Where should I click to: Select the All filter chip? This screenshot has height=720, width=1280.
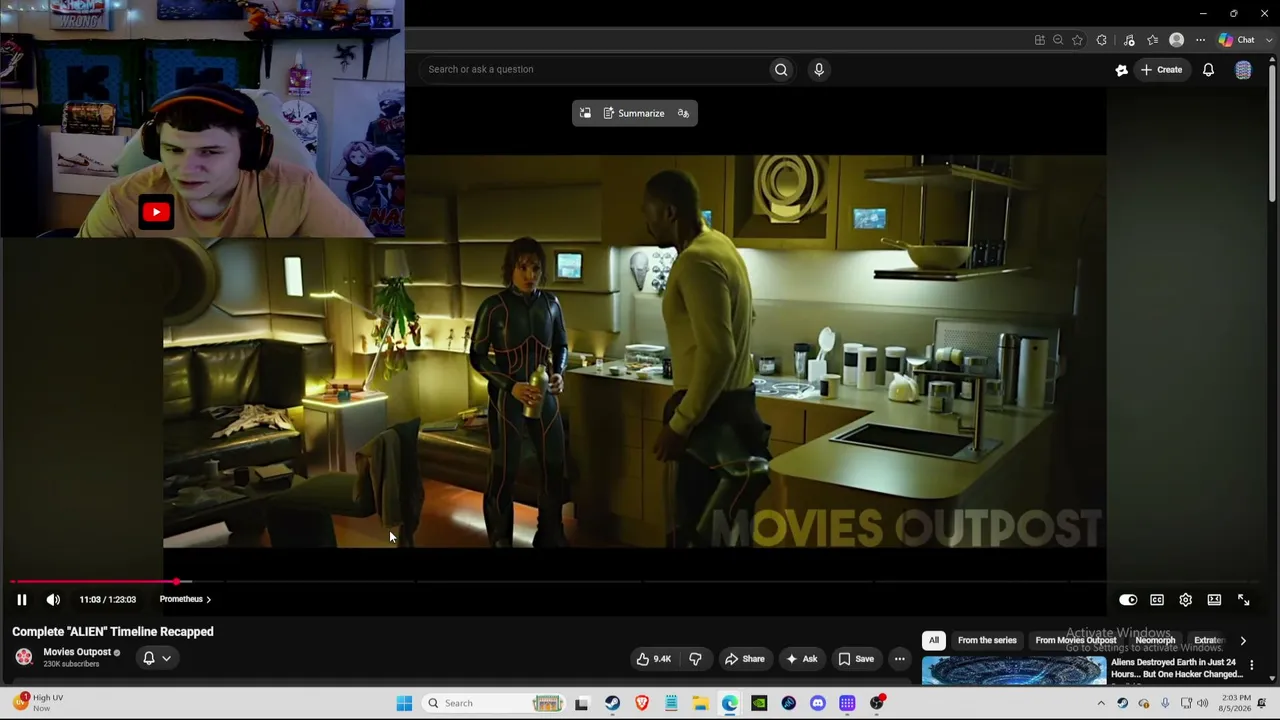point(934,640)
